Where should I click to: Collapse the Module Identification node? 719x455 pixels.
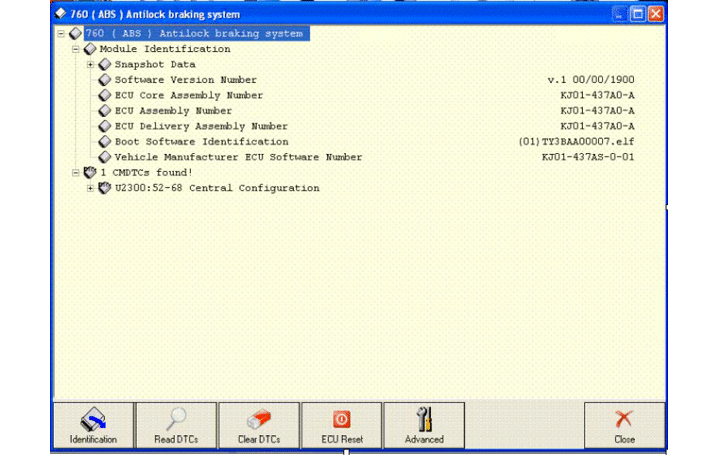(76, 49)
